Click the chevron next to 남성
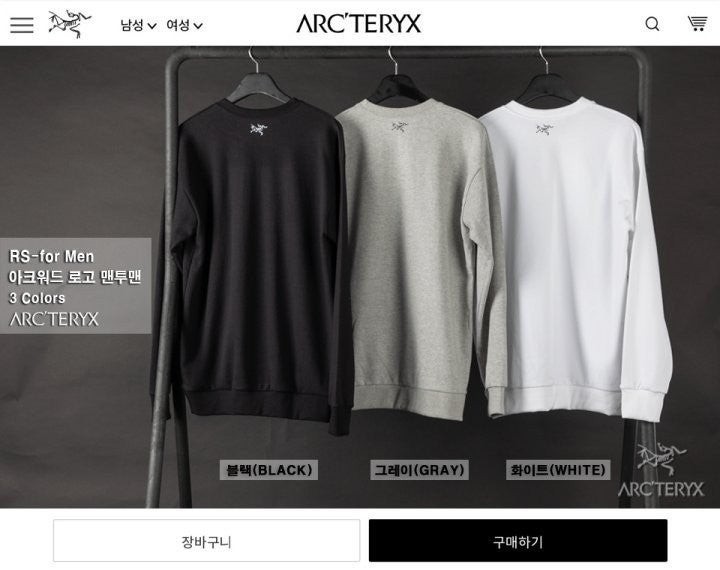The width and height of the screenshot is (720, 570). click(x=152, y=26)
